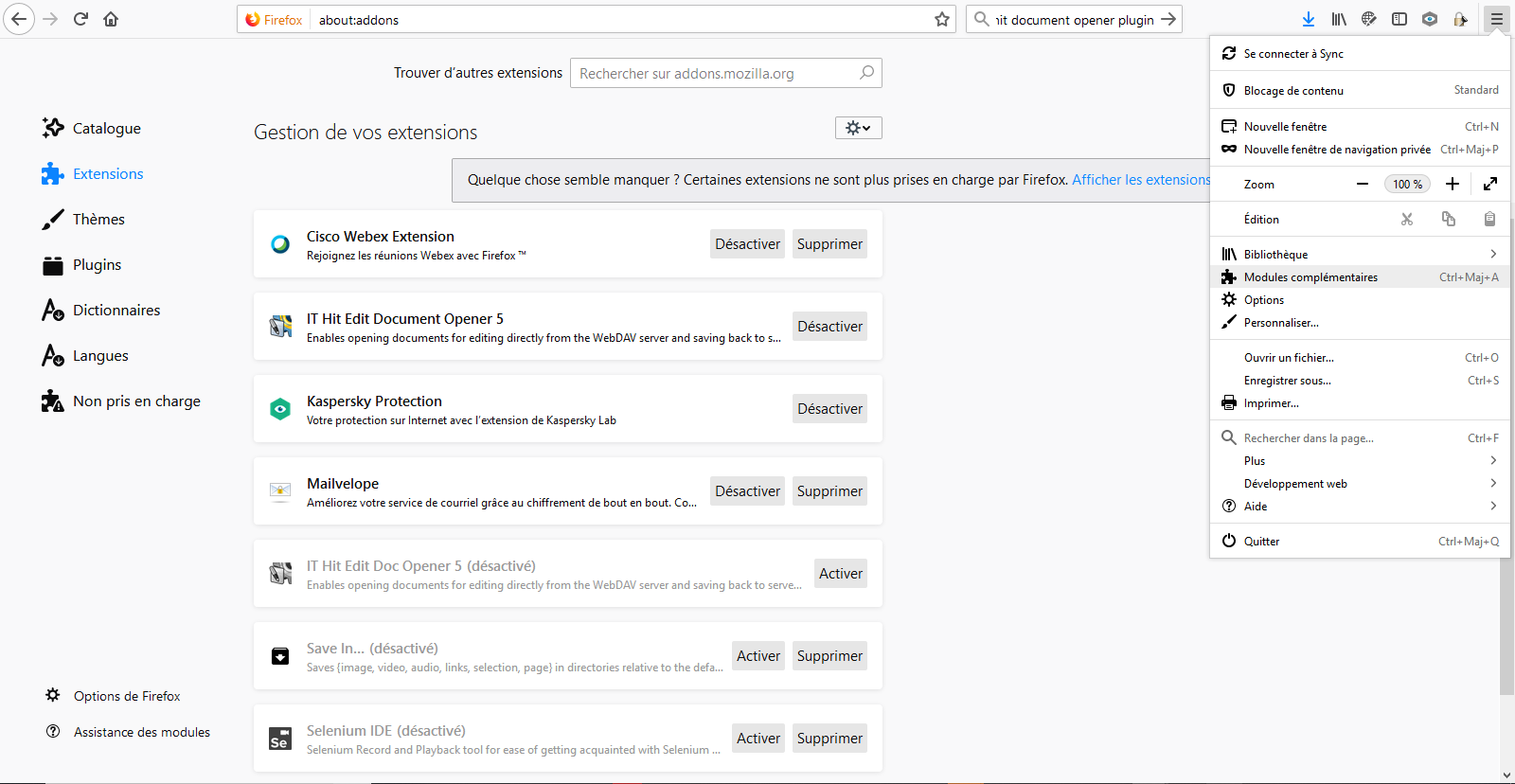Screen dimensions: 1515x784
Task: Click the Mailvelope extension list icon
Action: 280,491
